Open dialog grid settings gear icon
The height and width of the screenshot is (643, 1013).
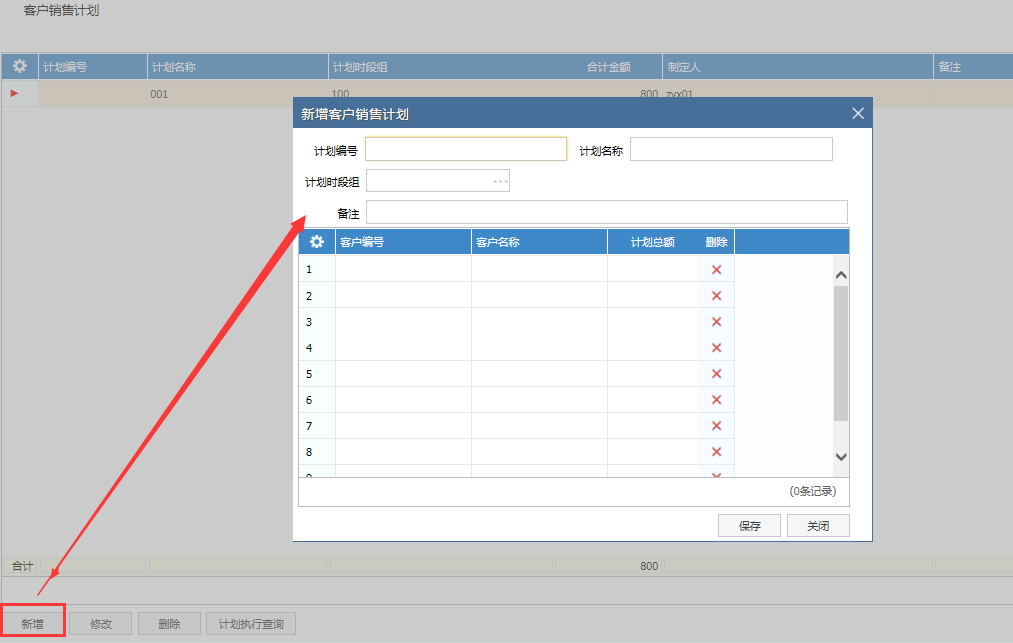pyautogui.click(x=317, y=242)
